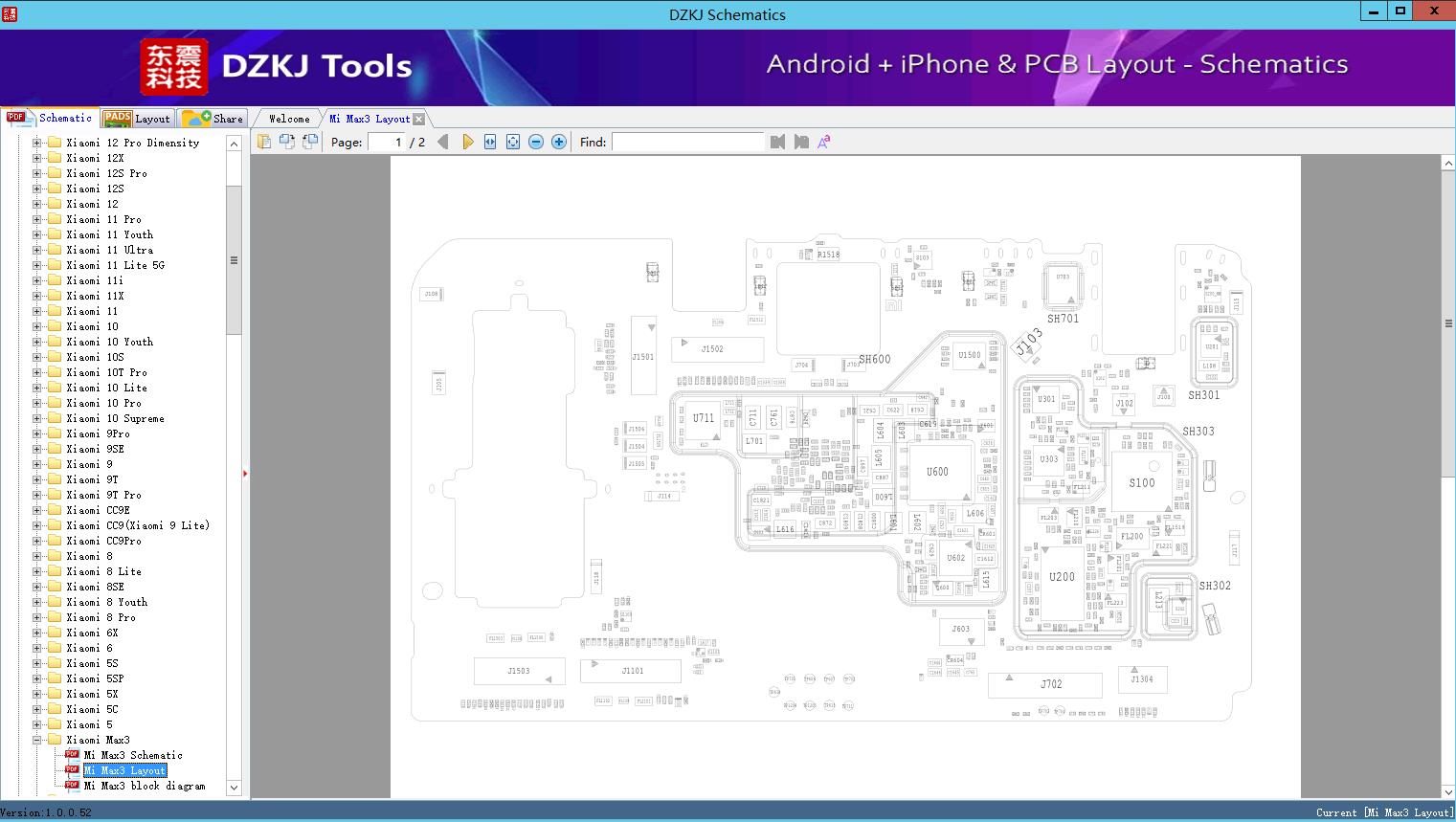Select Xiaomi 11 Pro folder

click(x=103, y=219)
